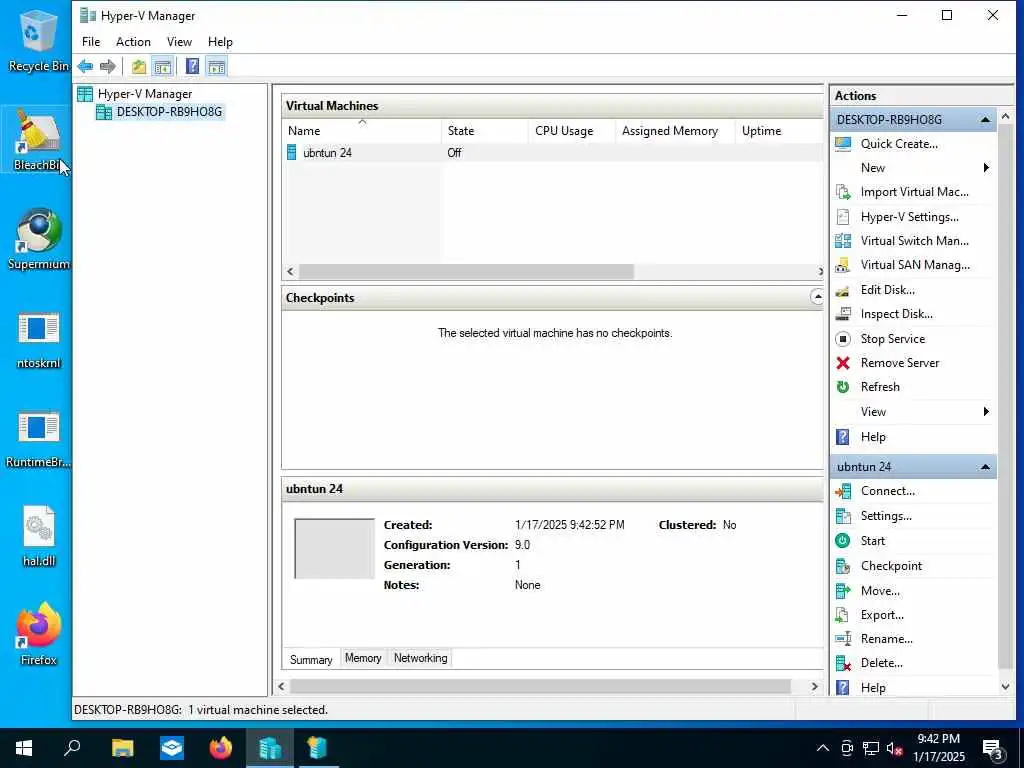Toggle the console tree toolbar icon
1024x768 pixels.
[163, 67]
